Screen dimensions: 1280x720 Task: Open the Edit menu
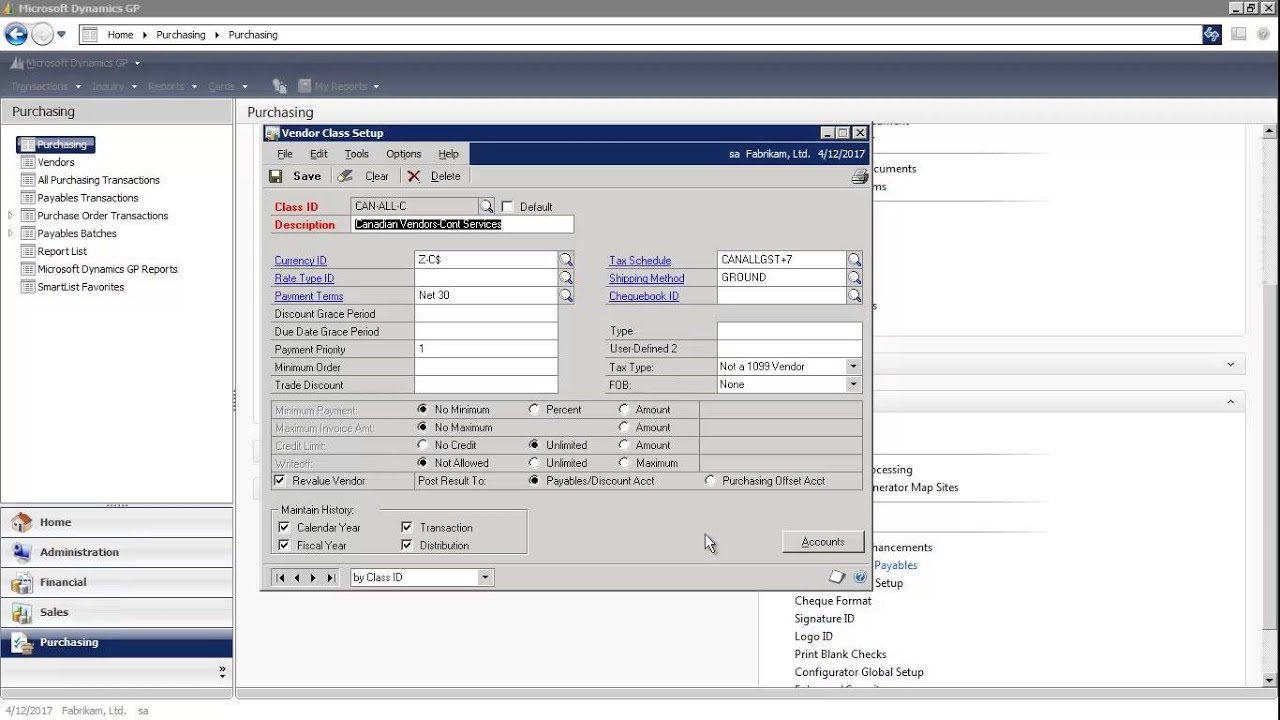pos(318,154)
